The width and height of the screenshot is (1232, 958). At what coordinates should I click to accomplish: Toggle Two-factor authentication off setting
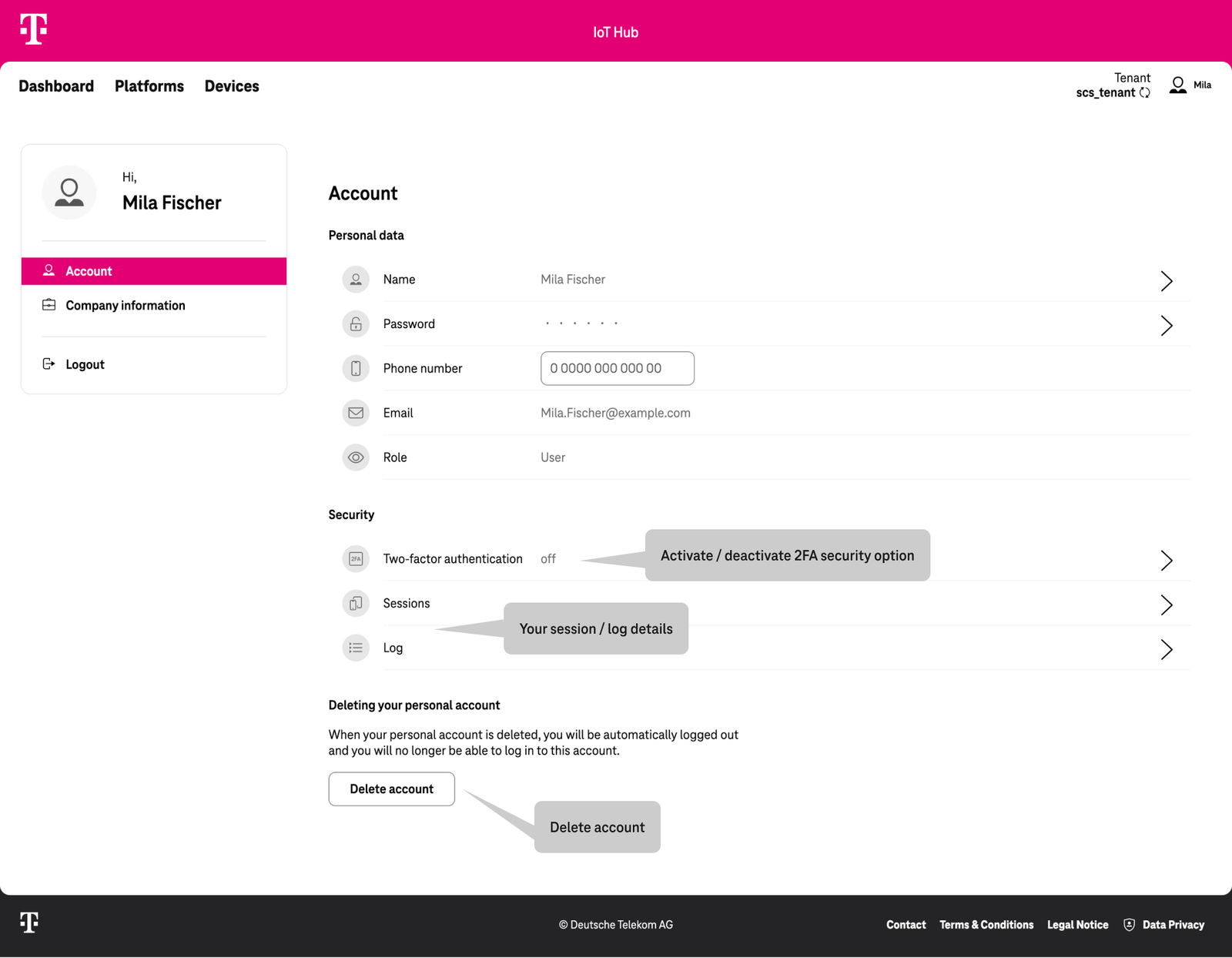click(x=547, y=558)
